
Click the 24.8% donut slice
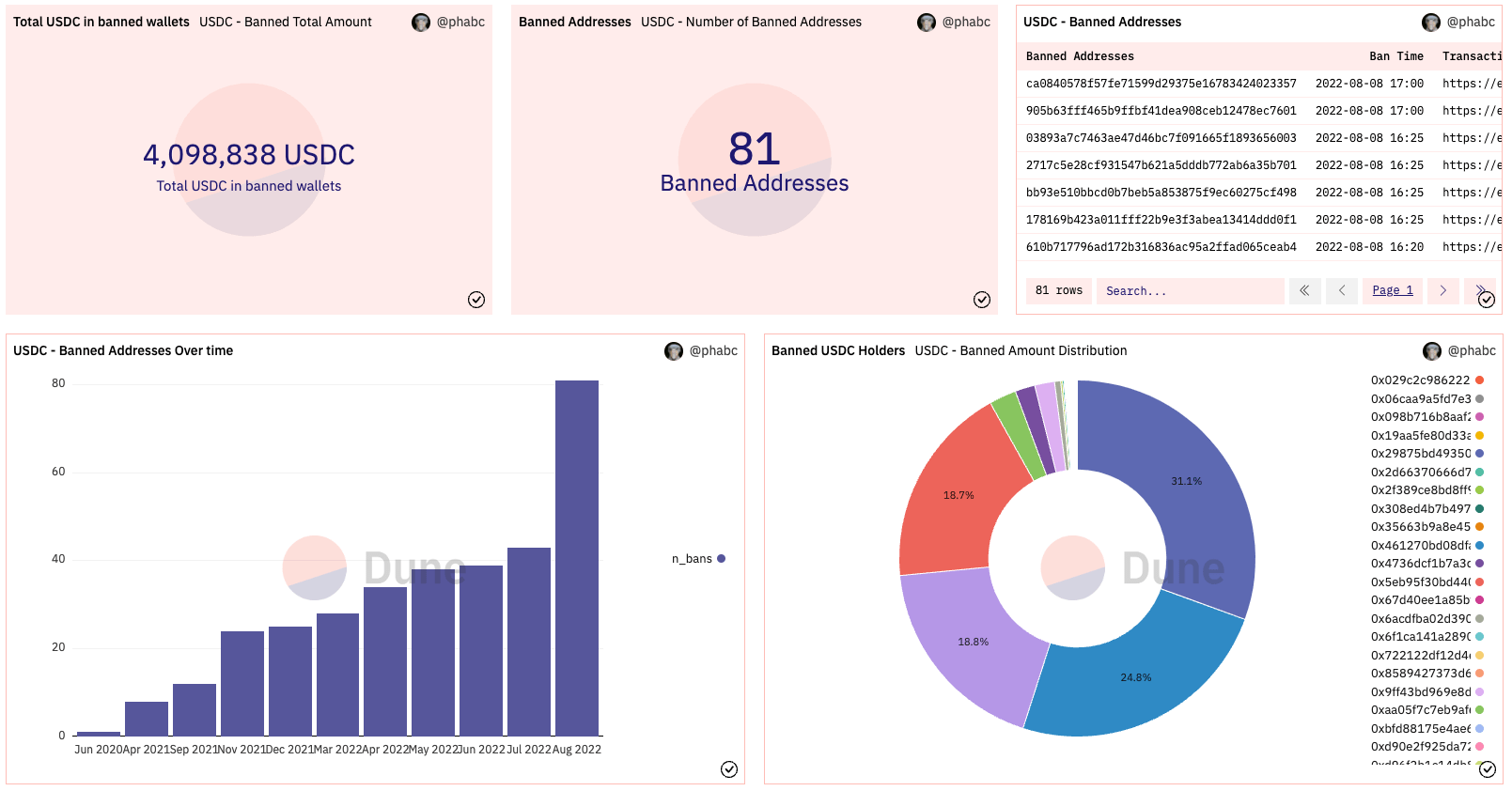point(1135,677)
